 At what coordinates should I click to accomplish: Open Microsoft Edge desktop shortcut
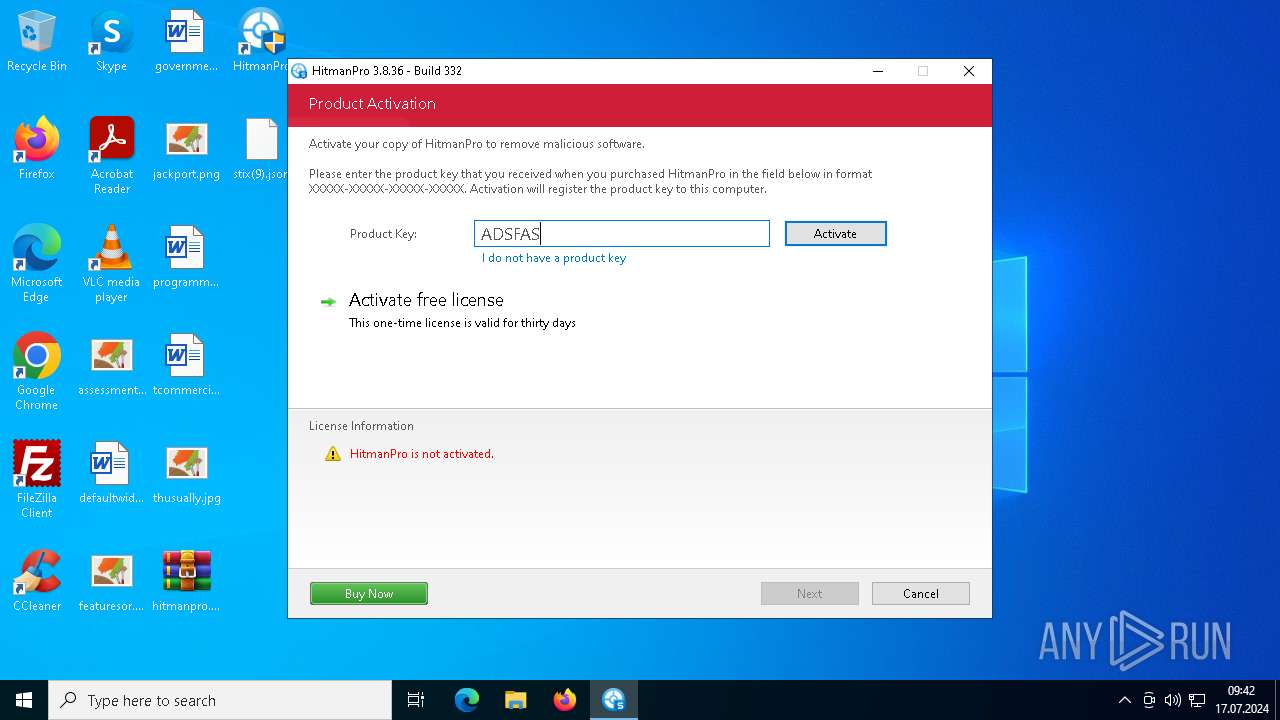(37, 264)
